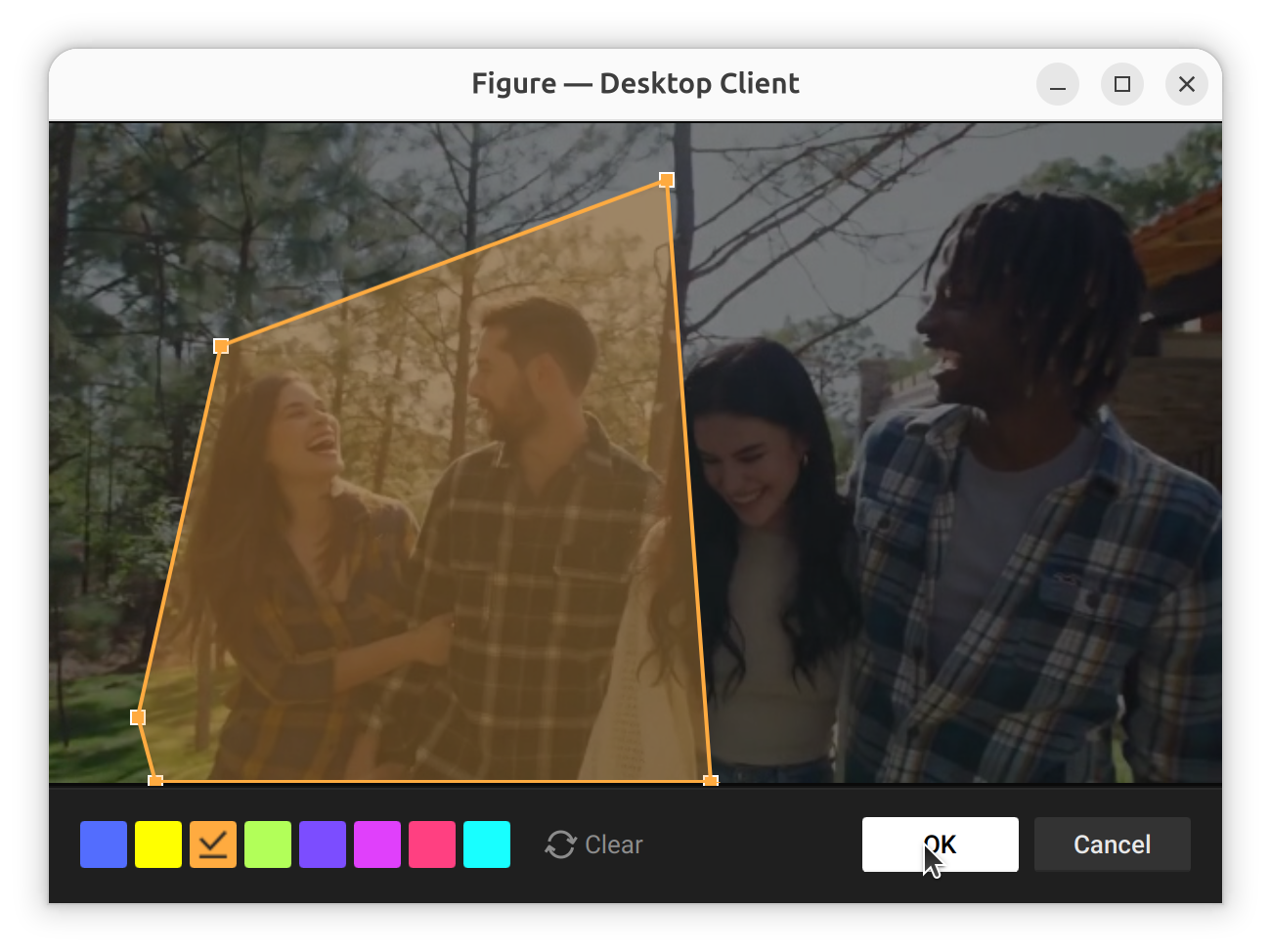Pick the pink-red color swatch
Viewport: 1271px width, 952px height.
click(432, 844)
